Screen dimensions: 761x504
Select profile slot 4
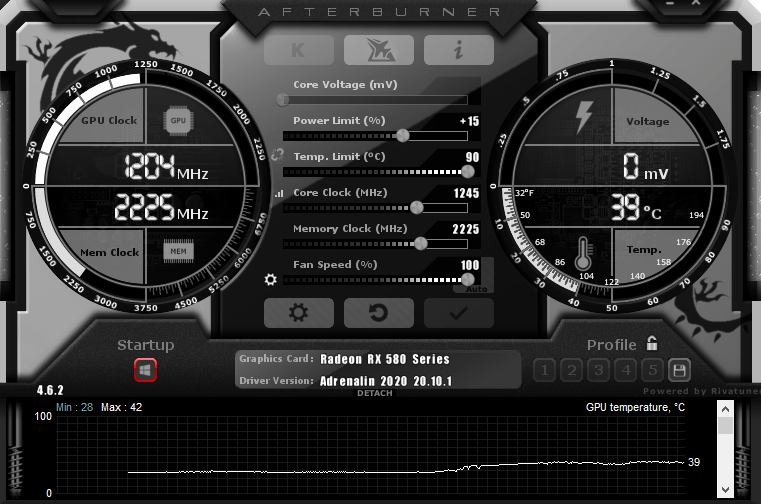point(626,370)
